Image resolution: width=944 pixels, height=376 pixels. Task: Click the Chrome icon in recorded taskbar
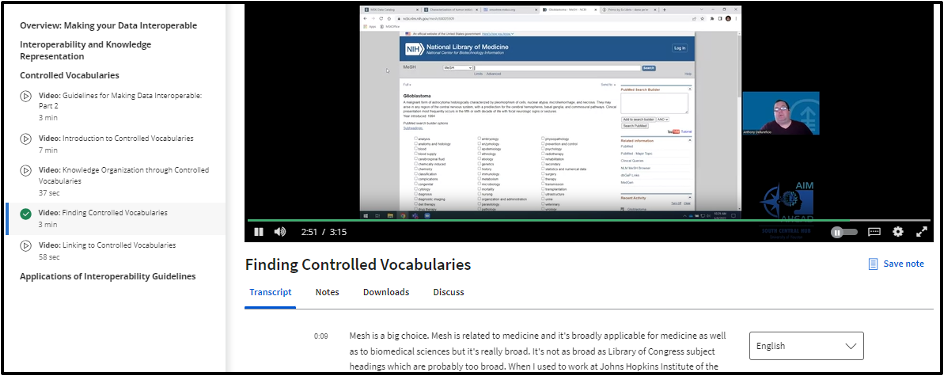(x=403, y=215)
